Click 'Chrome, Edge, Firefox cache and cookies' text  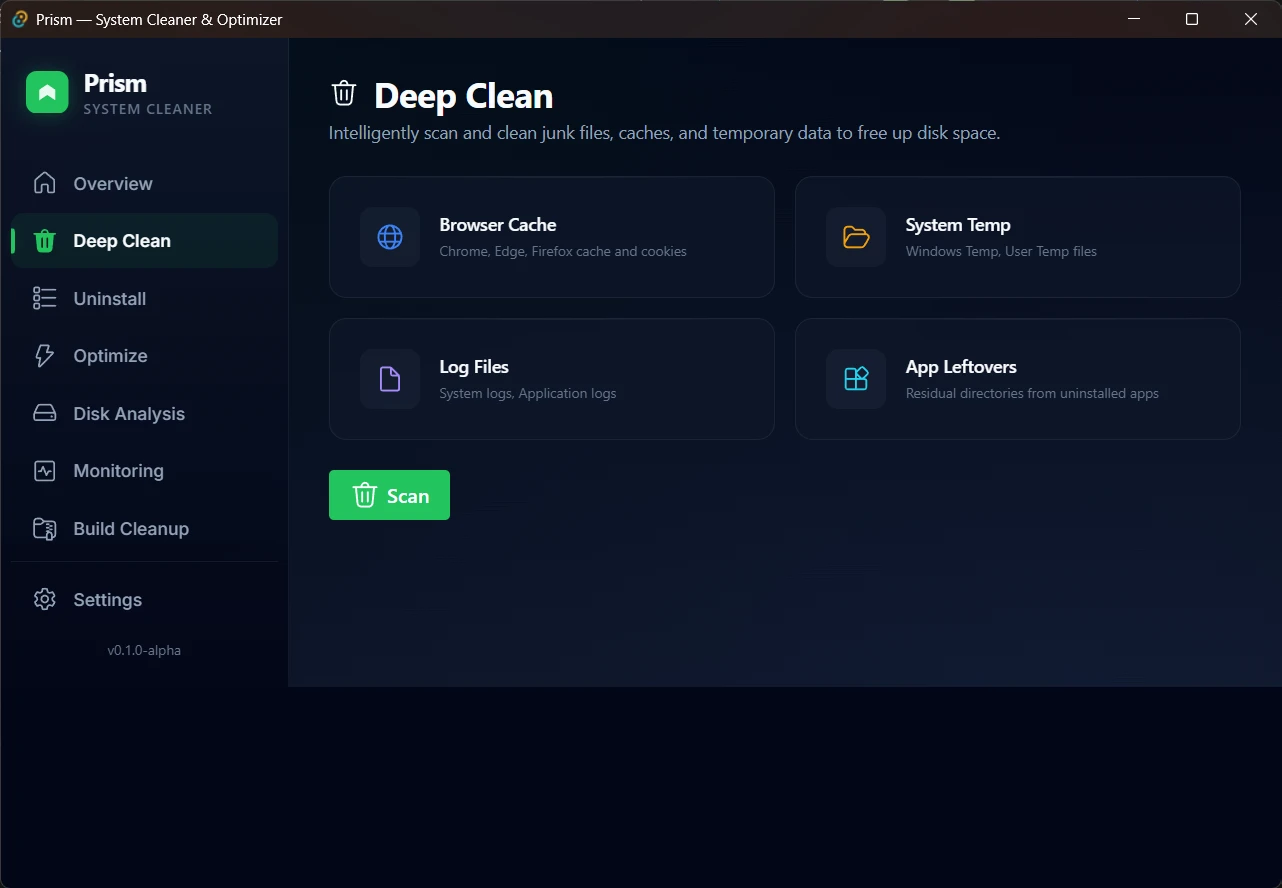click(563, 251)
